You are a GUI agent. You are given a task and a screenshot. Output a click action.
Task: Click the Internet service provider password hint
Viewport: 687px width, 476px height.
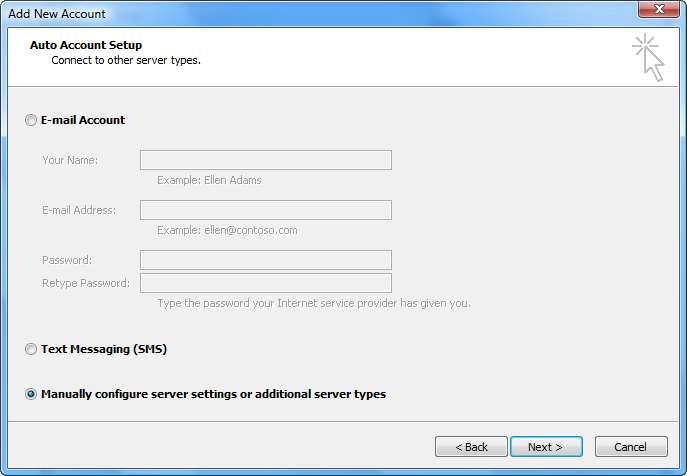(x=314, y=303)
